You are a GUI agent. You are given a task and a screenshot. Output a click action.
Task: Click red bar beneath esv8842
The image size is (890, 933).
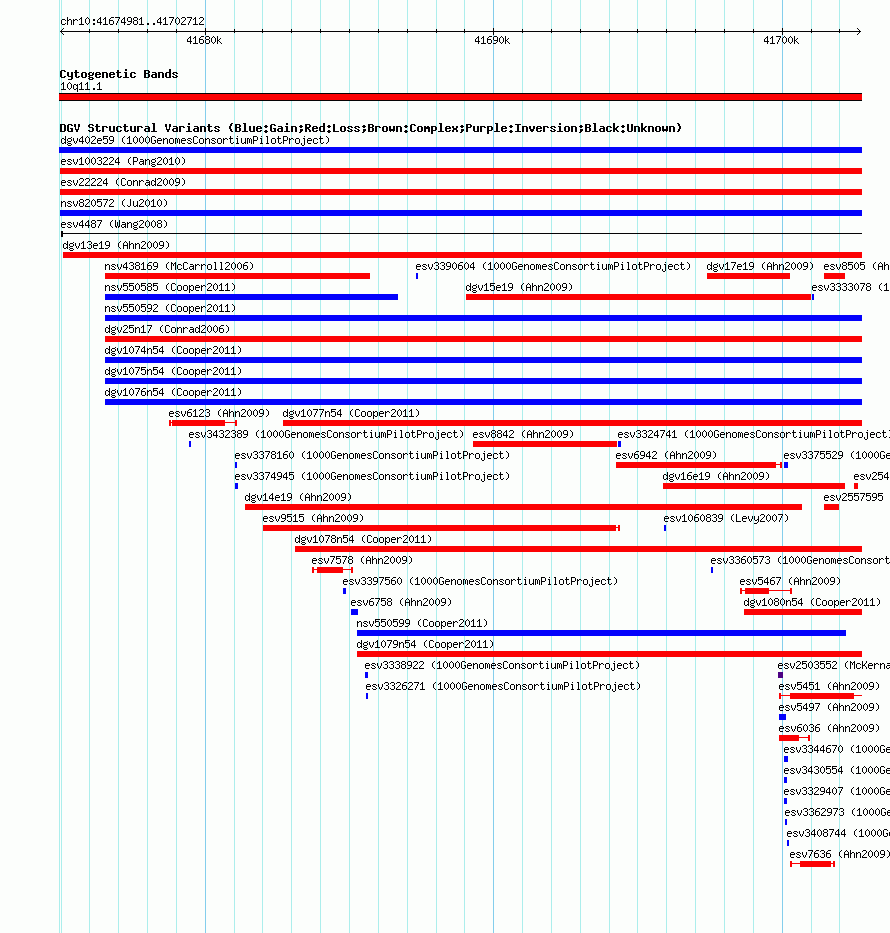click(x=545, y=444)
